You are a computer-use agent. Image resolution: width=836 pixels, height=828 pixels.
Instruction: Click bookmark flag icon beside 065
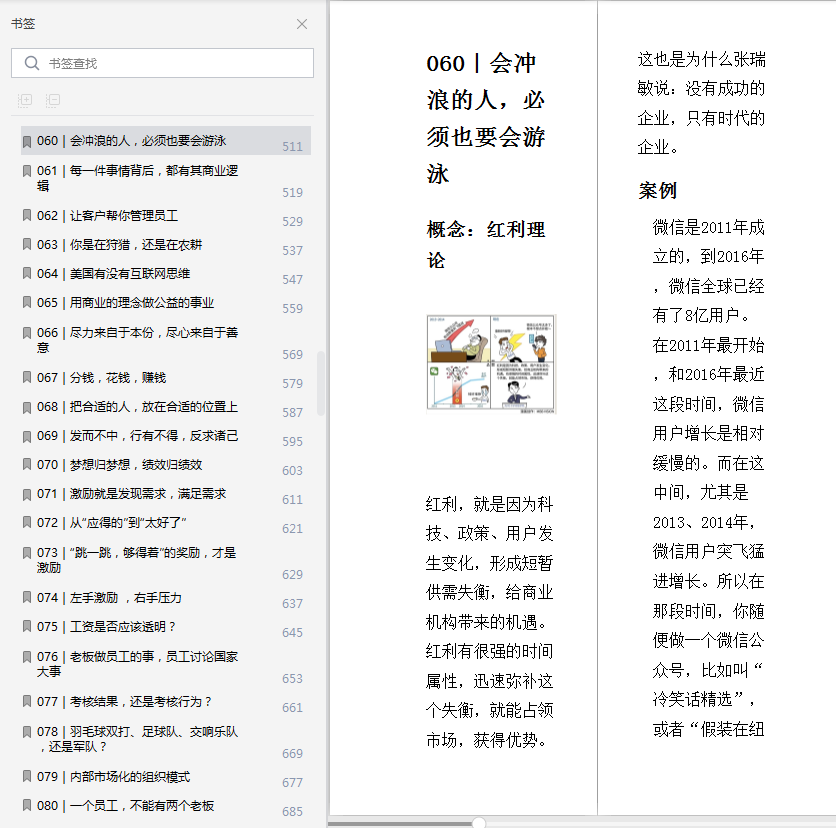pyautogui.click(x=27, y=302)
